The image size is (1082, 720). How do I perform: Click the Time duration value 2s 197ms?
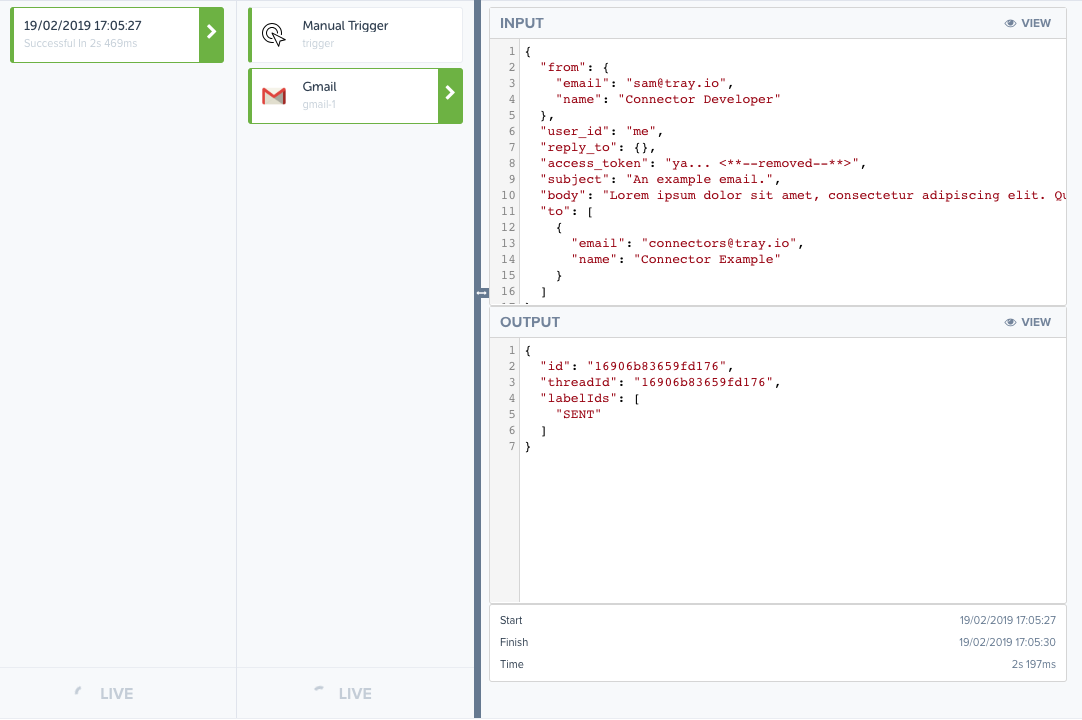coord(1033,664)
